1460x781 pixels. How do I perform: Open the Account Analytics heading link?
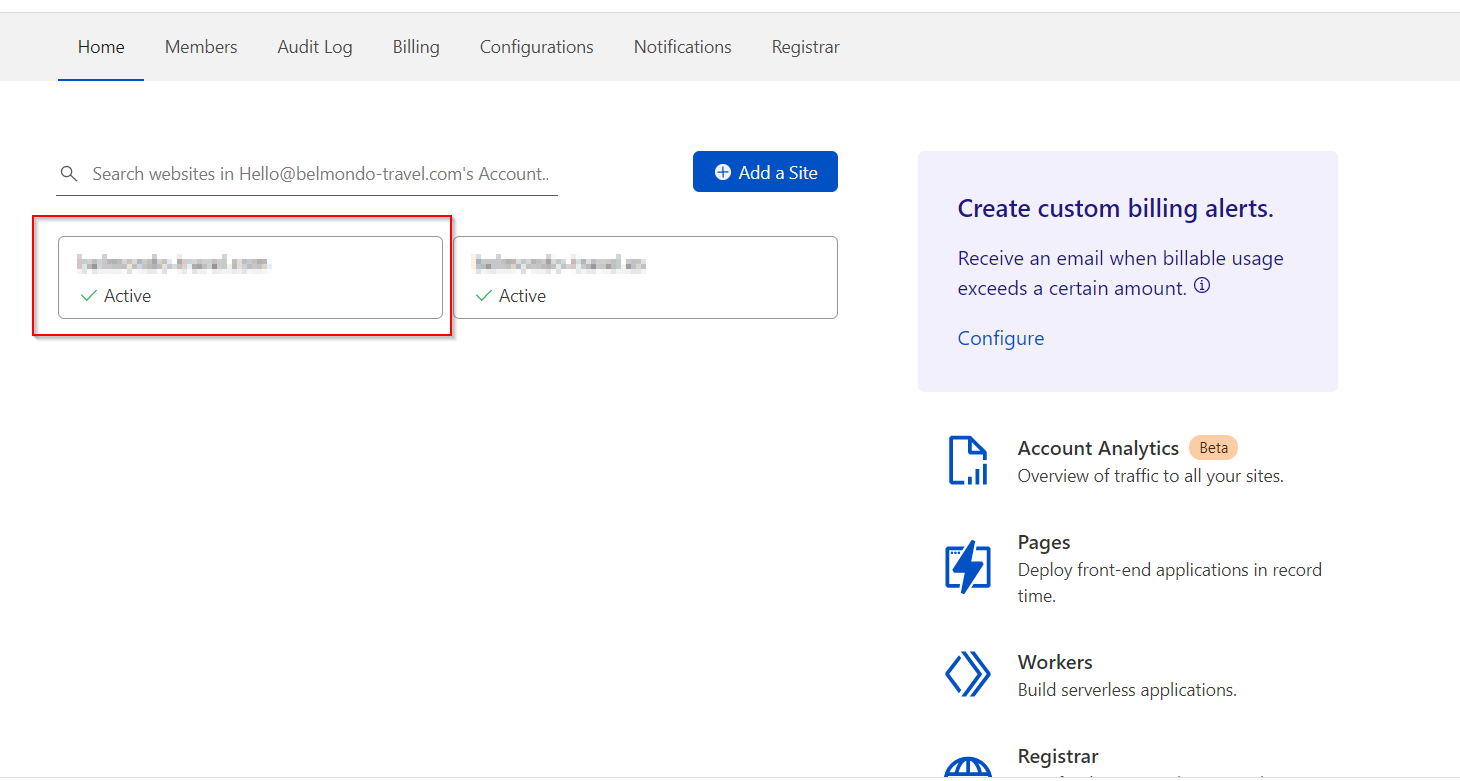click(1098, 448)
